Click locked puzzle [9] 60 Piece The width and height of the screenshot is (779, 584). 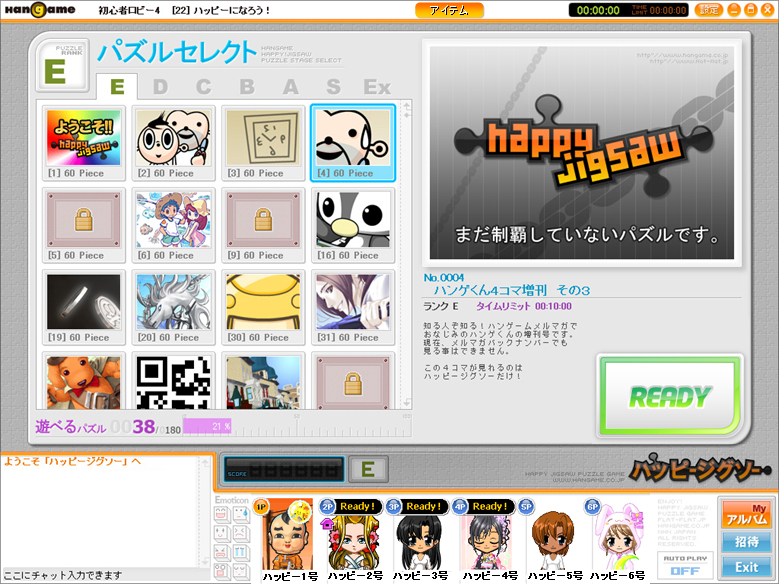(263, 225)
